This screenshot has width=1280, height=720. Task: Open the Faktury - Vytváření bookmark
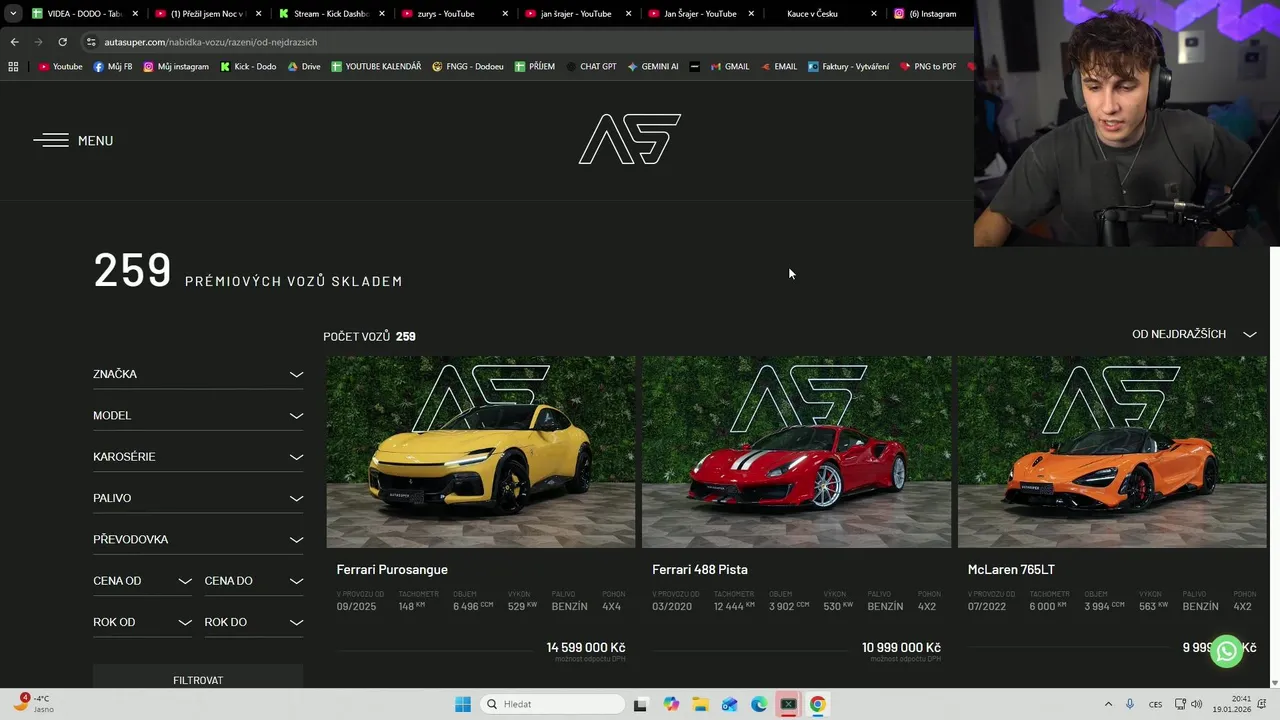(x=848, y=67)
